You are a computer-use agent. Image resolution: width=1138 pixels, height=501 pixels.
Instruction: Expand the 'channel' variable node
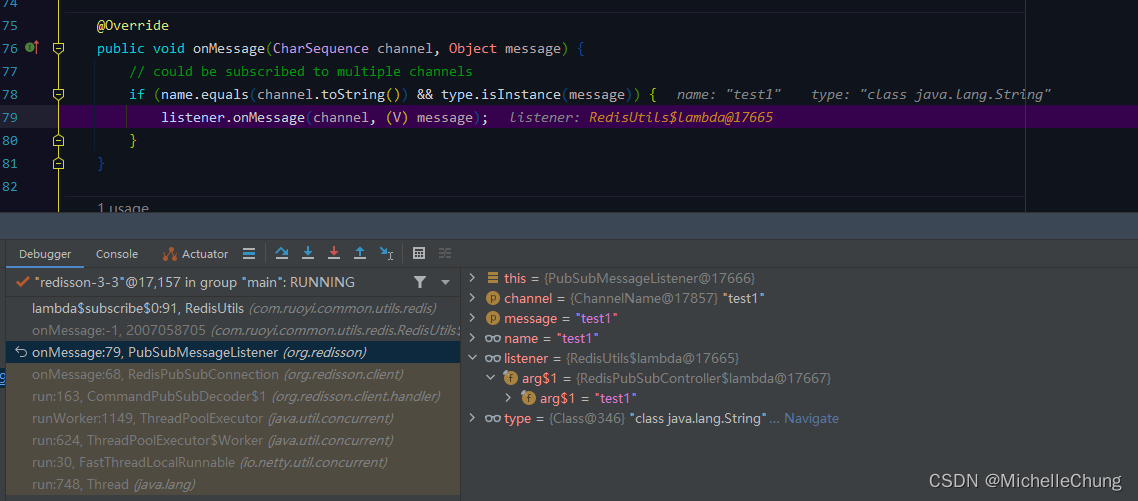[472, 298]
